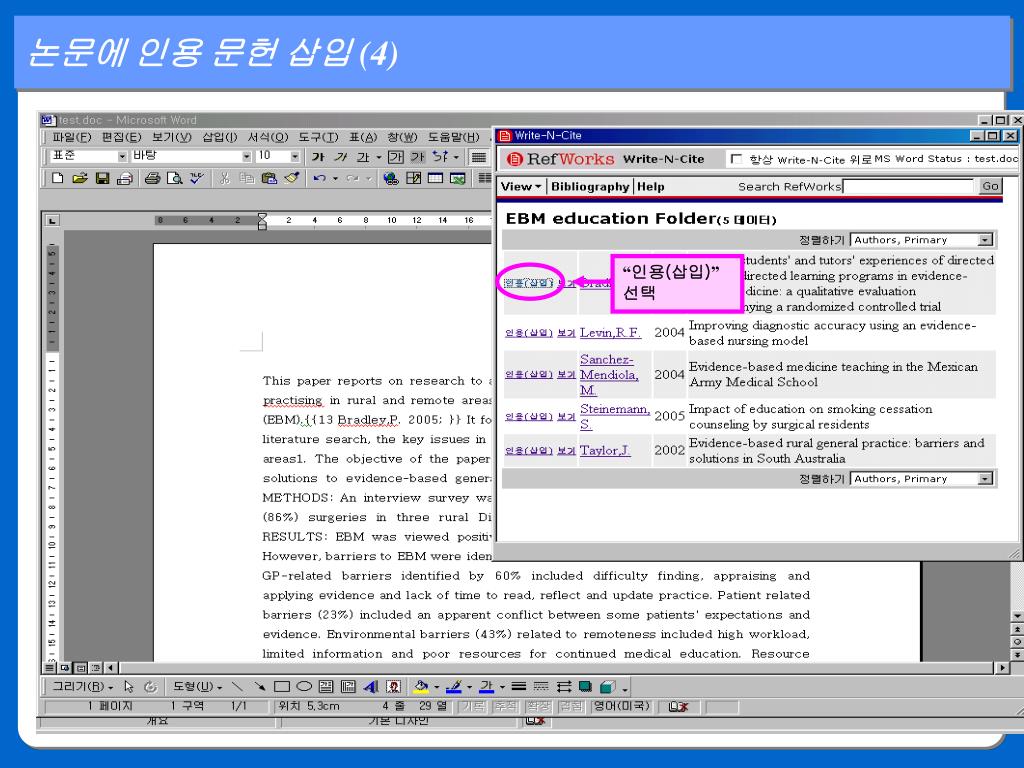Apply underline with the underlined 가 icon
Viewport: 1024px width, 768px height.
coord(362,157)
